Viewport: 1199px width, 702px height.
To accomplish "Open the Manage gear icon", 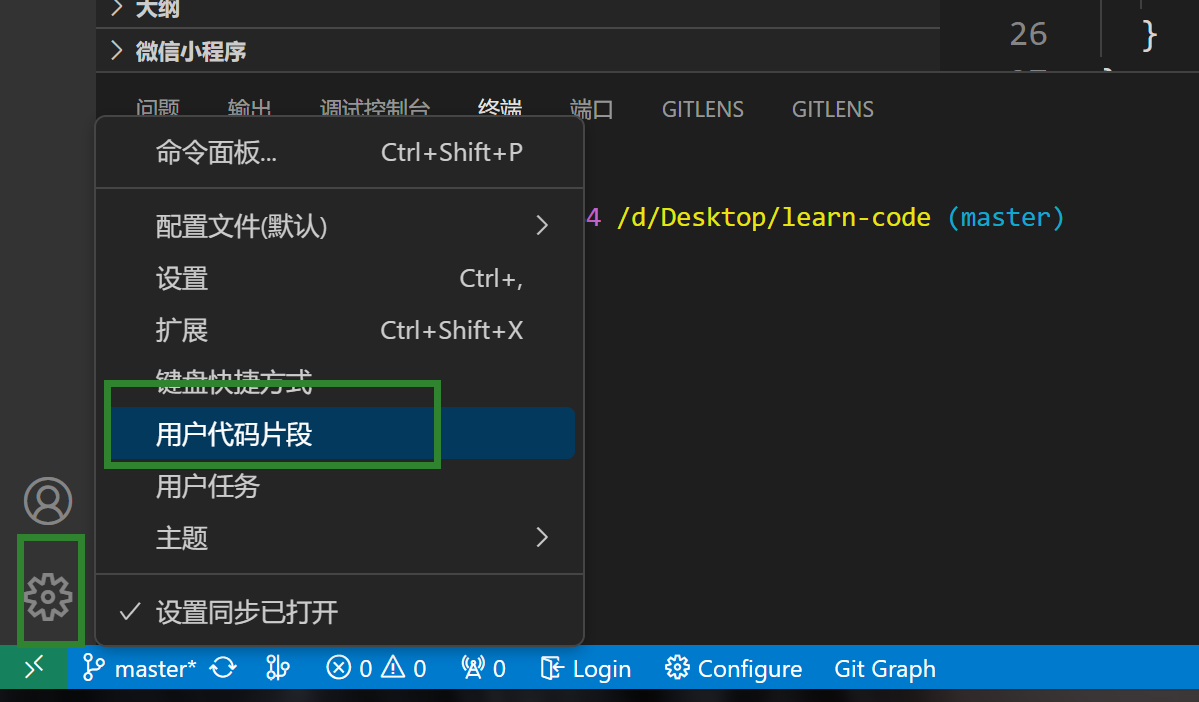I will tap(48, 596).
